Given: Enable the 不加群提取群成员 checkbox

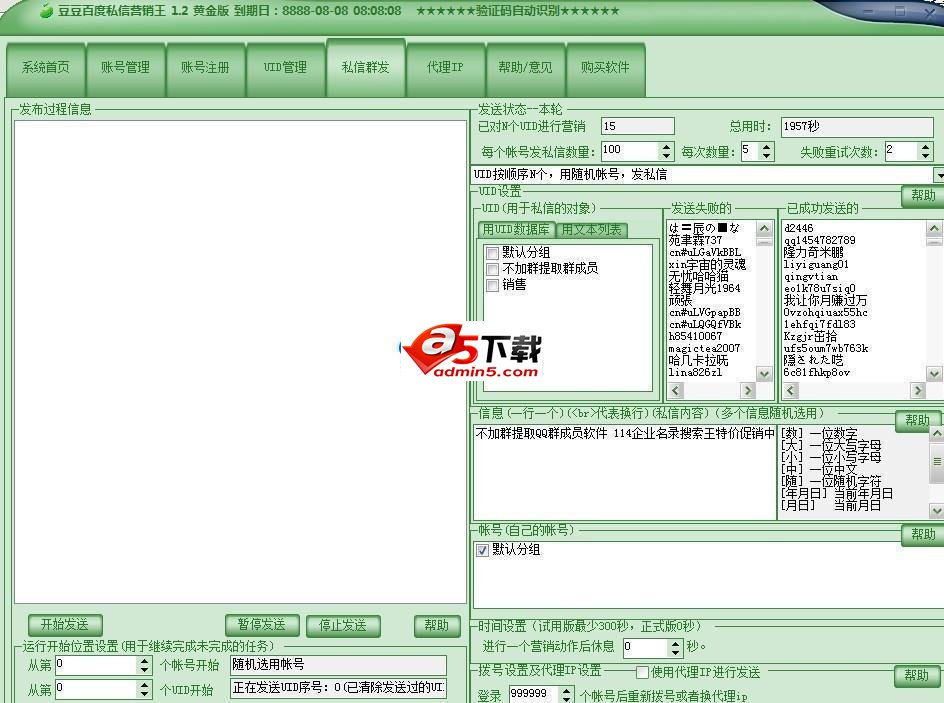Looking at the screenshot, I should pos(492,267).
